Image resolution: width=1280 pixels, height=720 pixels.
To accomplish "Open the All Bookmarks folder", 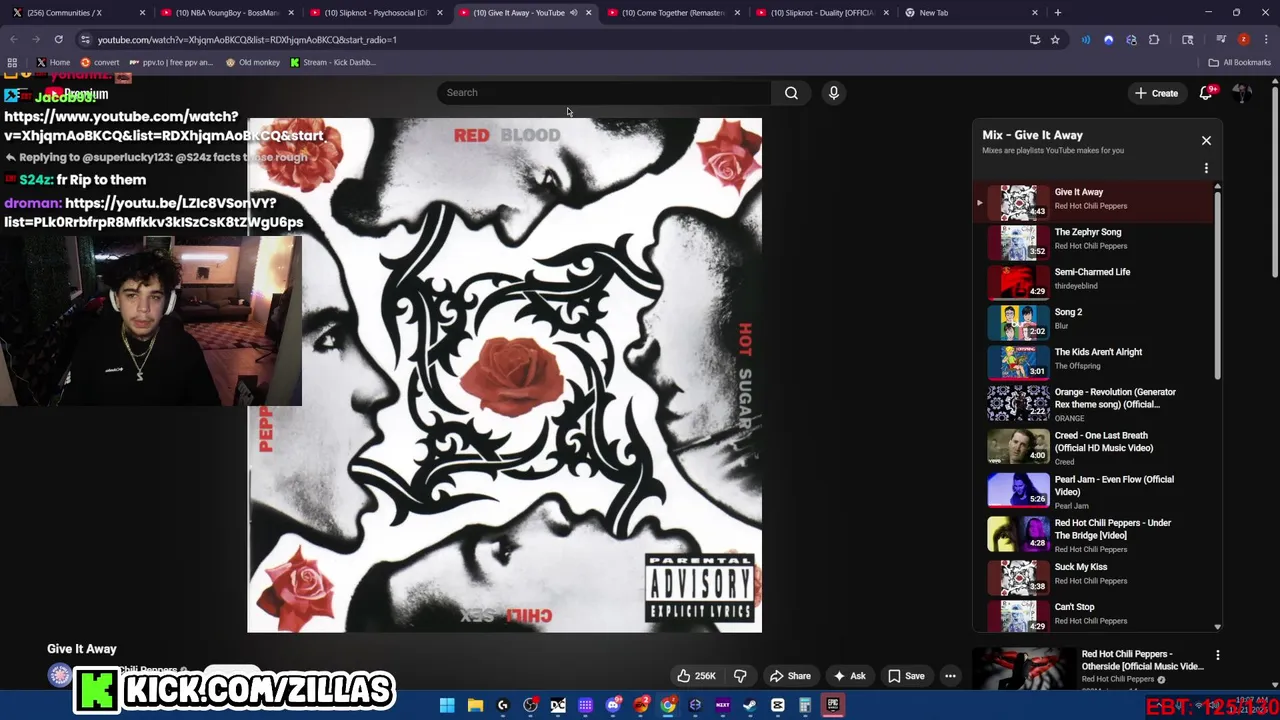I will click(1240, 62).
